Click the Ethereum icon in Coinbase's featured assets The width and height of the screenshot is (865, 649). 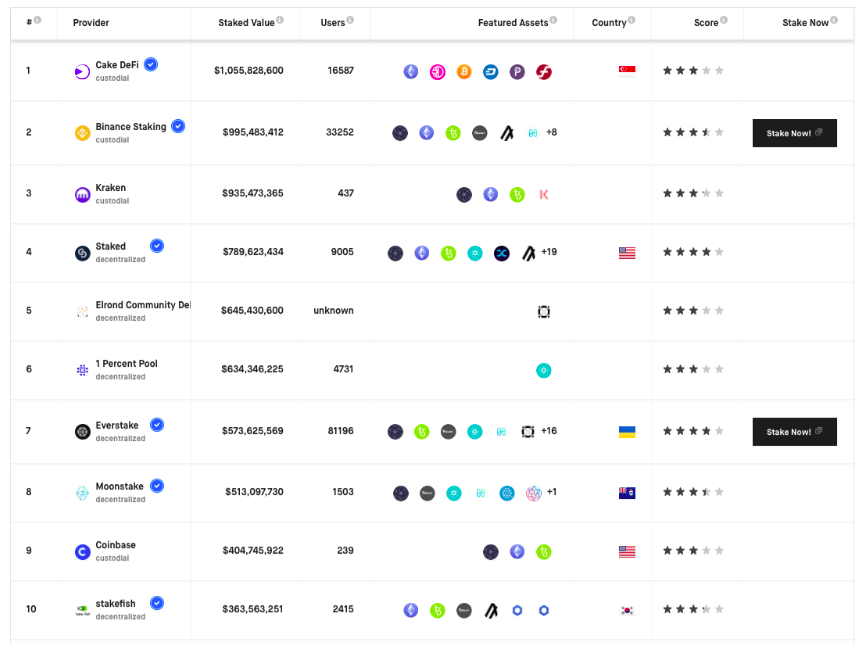coord(517,551)
